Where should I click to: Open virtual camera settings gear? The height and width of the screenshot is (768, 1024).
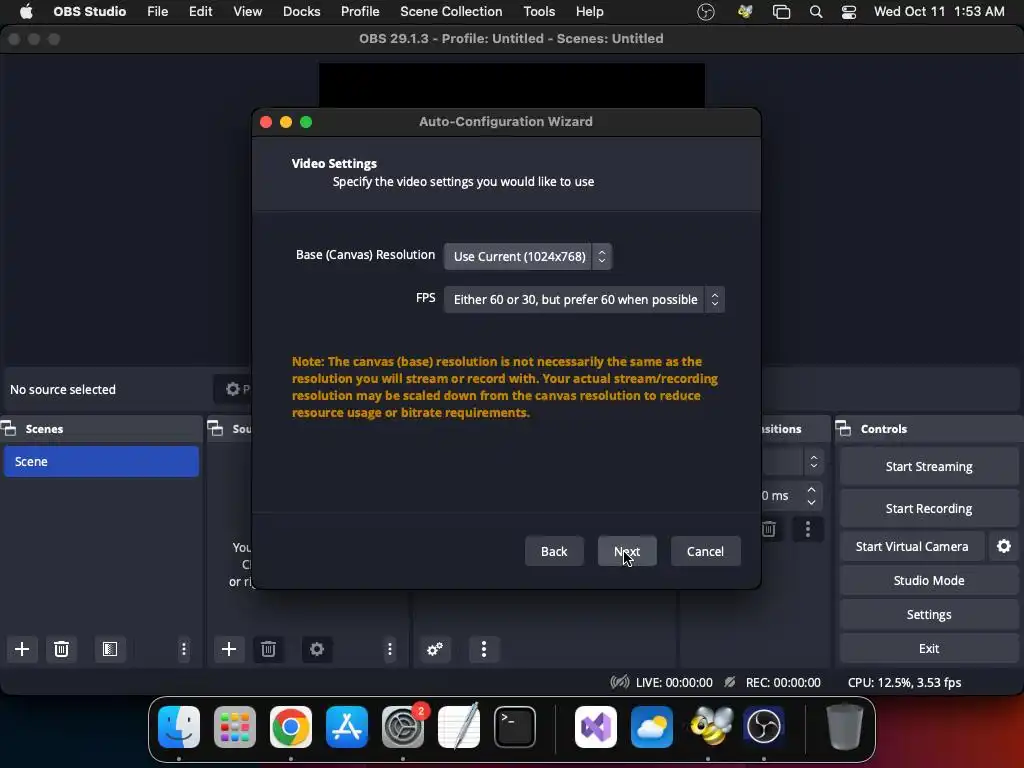[1004, 546]
